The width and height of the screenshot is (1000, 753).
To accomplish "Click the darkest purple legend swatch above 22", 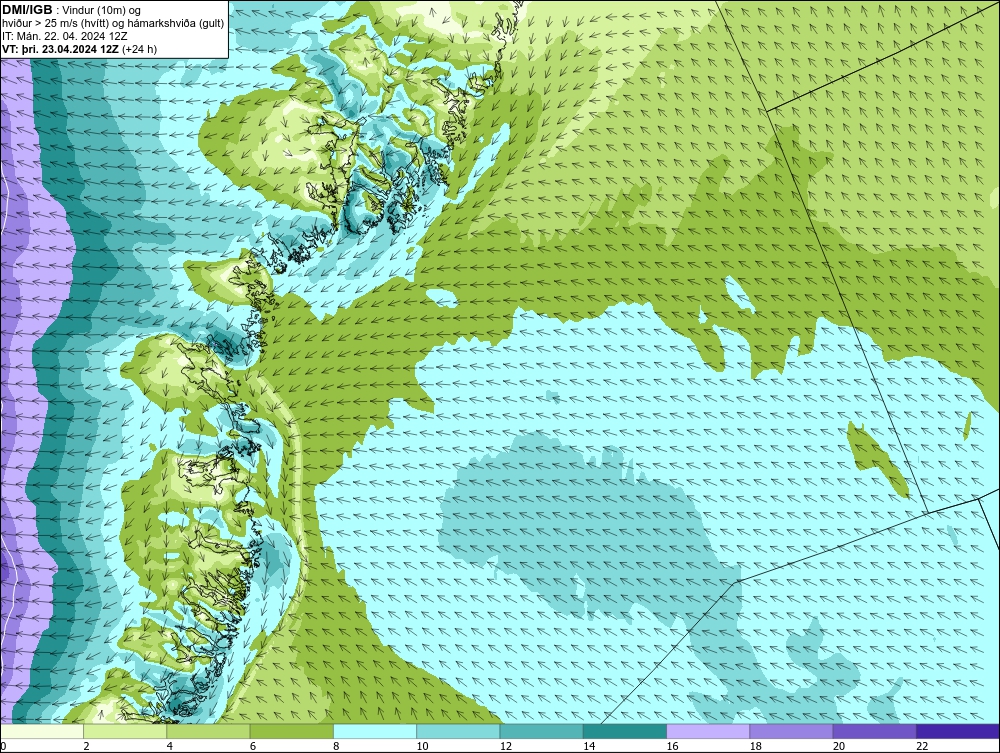I will pyautogui.click(x=958, y=731).
